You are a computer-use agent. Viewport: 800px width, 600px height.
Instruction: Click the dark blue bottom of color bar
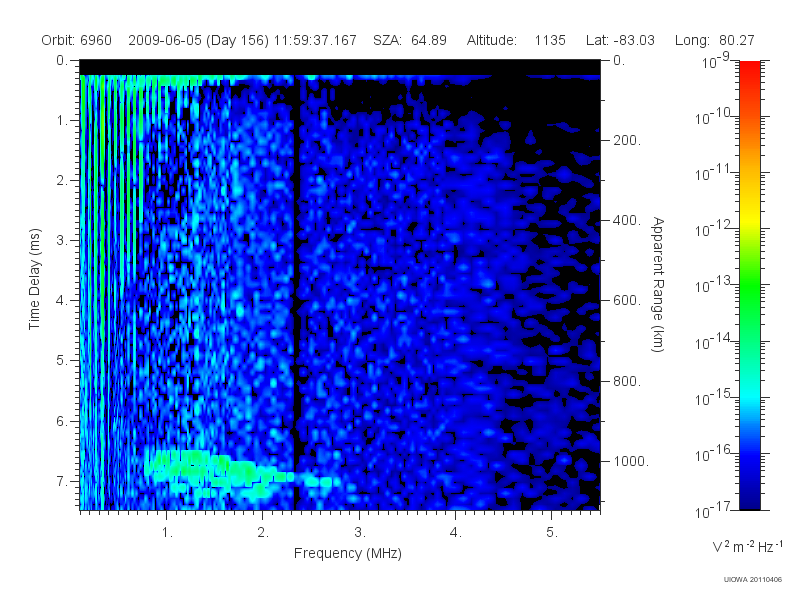749,495
